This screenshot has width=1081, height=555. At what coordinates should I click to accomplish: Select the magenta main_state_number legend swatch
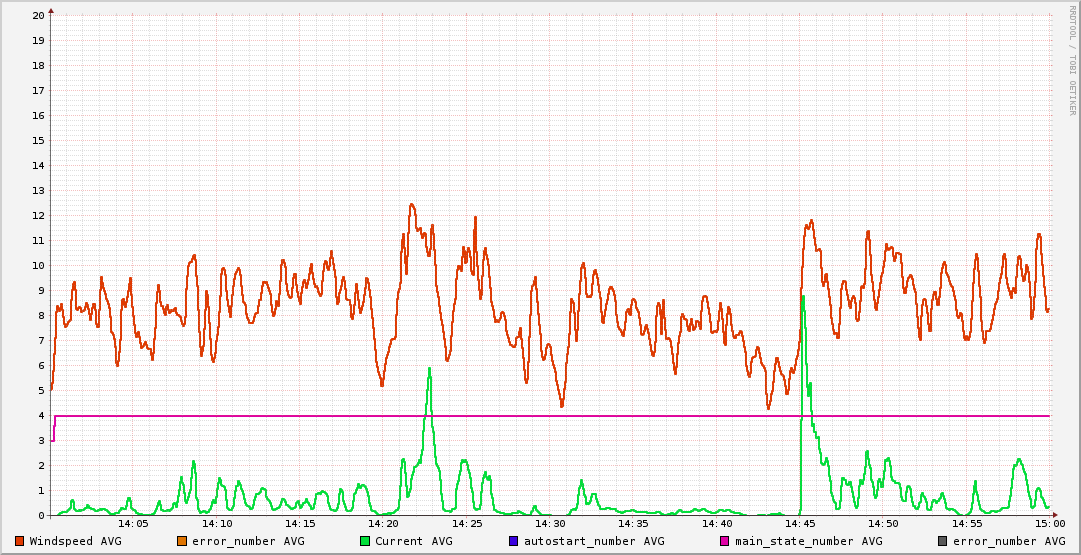(725, 541)
